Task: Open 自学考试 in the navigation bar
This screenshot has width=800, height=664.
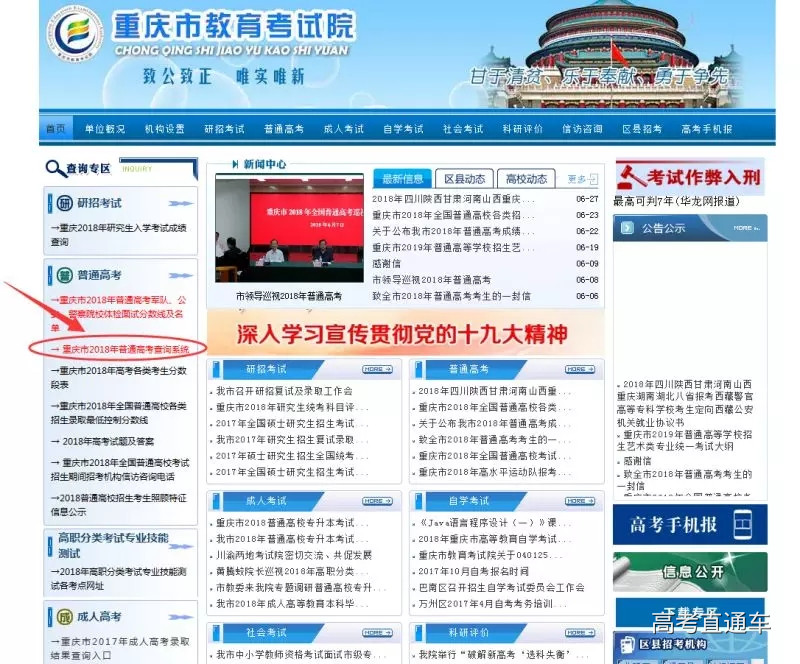Action: 403,129
